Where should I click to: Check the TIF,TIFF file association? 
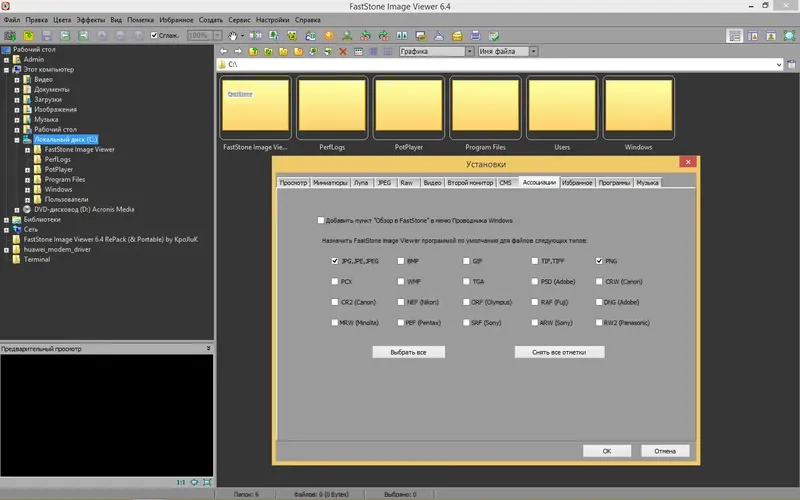(534, 261)
